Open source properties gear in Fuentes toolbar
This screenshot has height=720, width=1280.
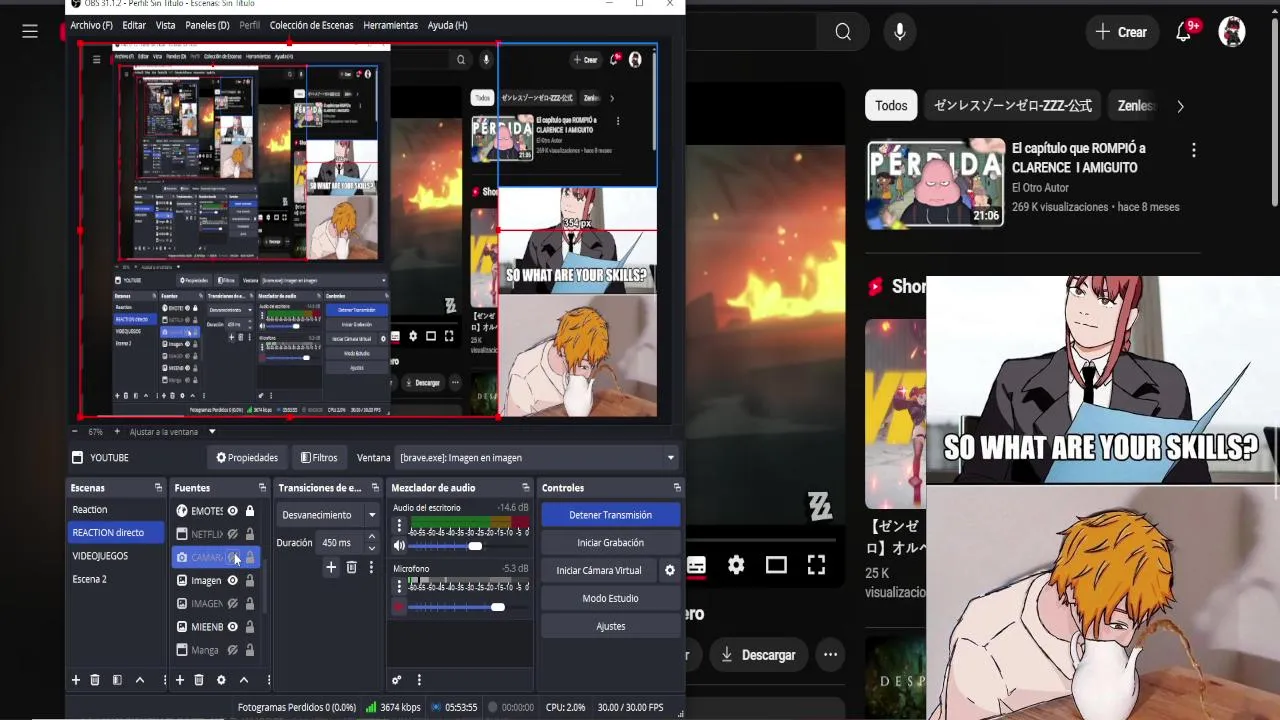point(221,680)
